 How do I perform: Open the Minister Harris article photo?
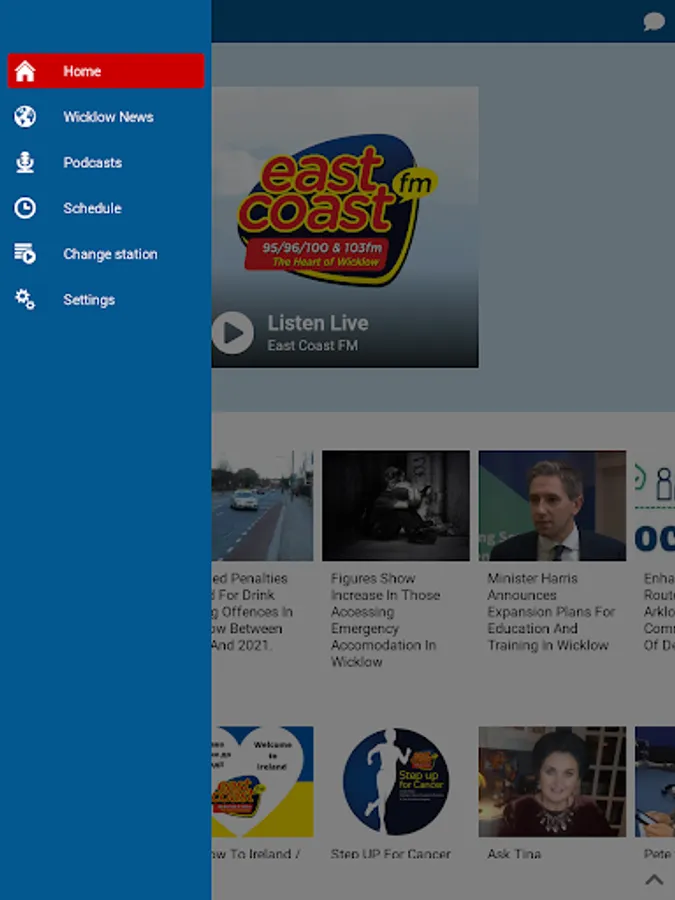(x=552, y=506)
